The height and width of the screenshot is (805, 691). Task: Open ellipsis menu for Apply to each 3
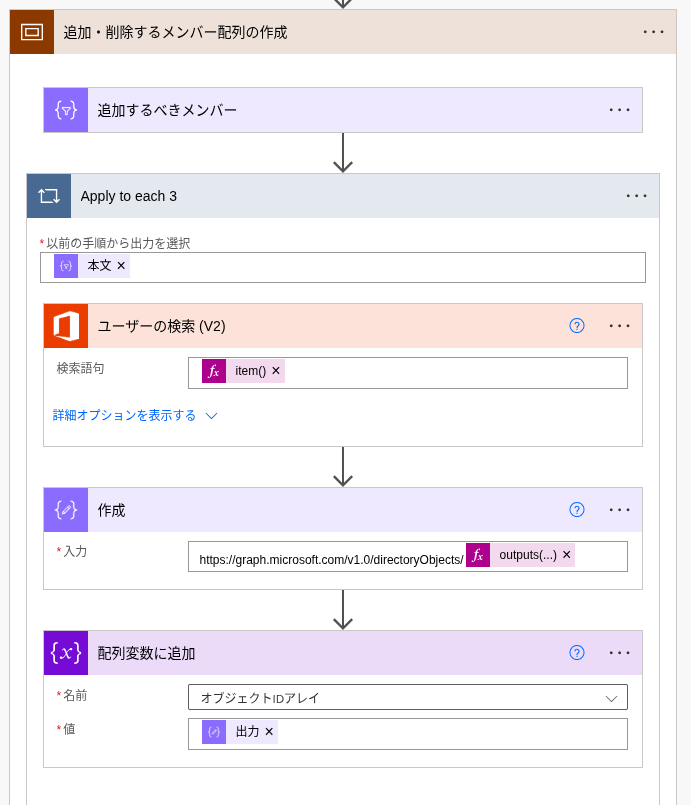click(637, 196)
